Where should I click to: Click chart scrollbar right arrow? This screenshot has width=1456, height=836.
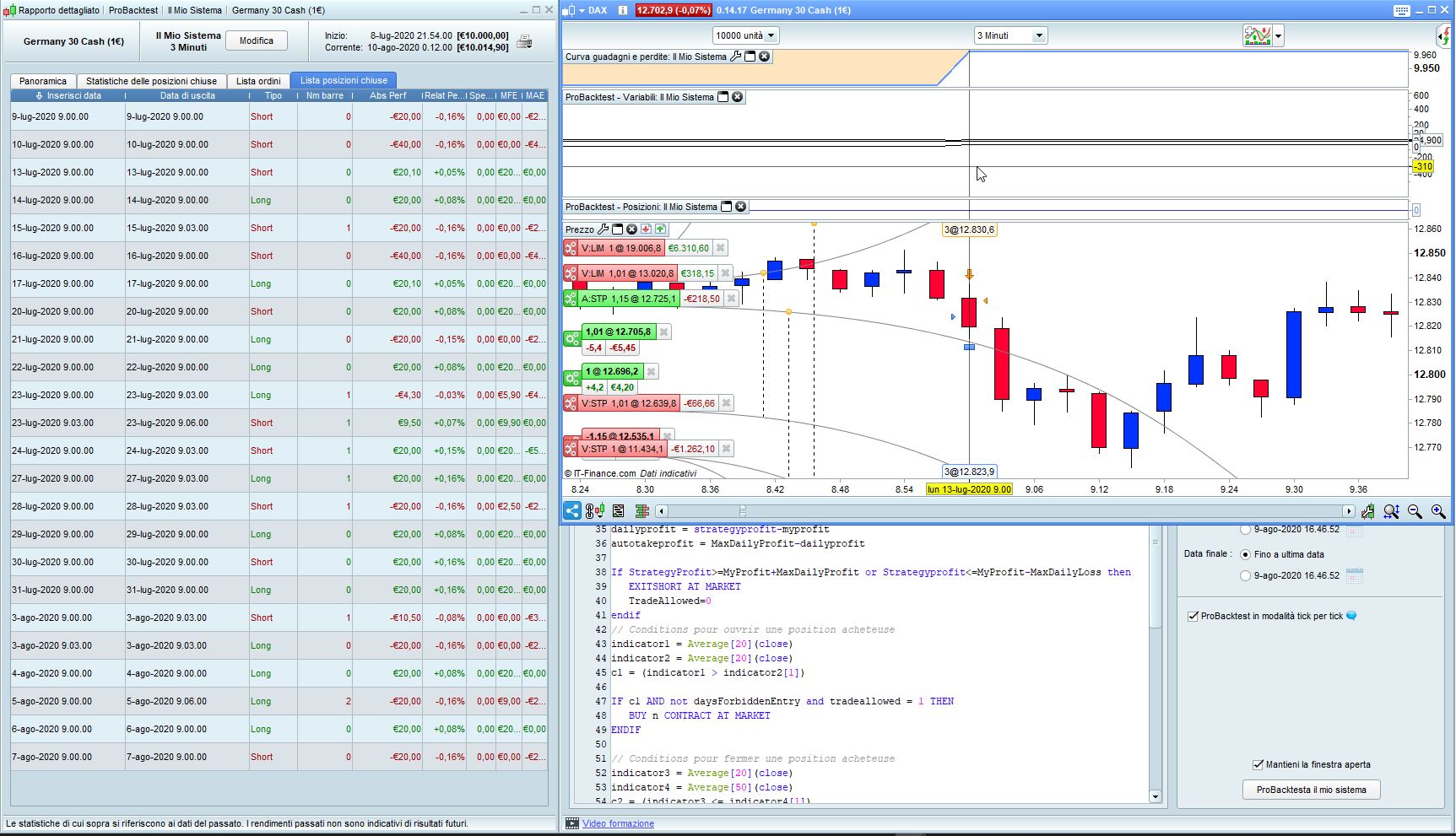(x=1348, y=511)
